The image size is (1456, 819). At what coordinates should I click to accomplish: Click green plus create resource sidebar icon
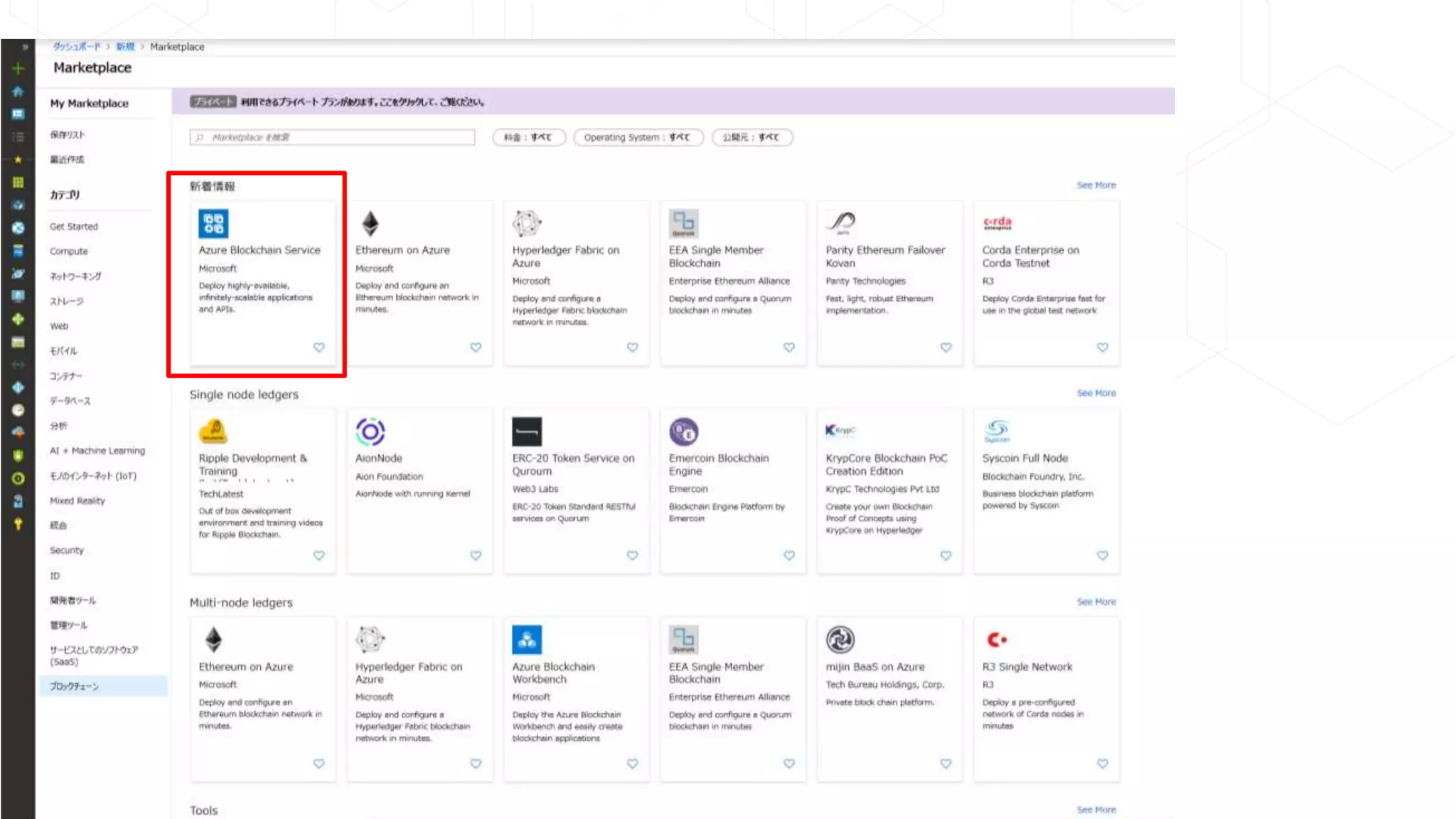(x=18, y=69)
